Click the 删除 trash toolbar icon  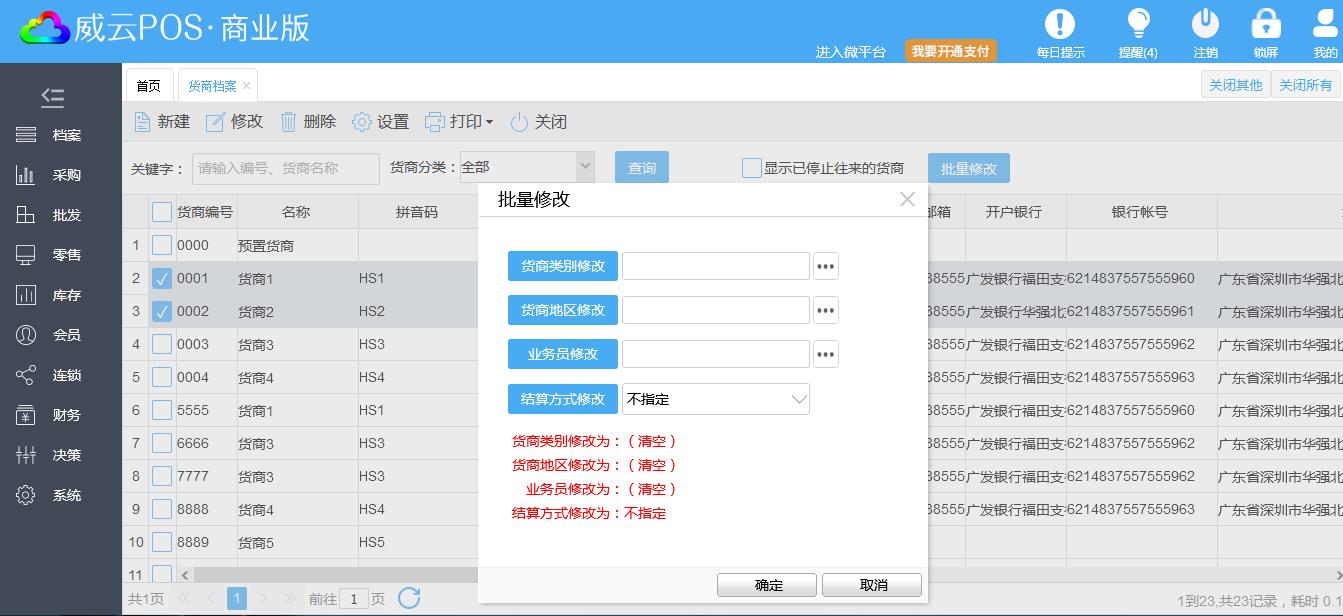pos(289,122)
